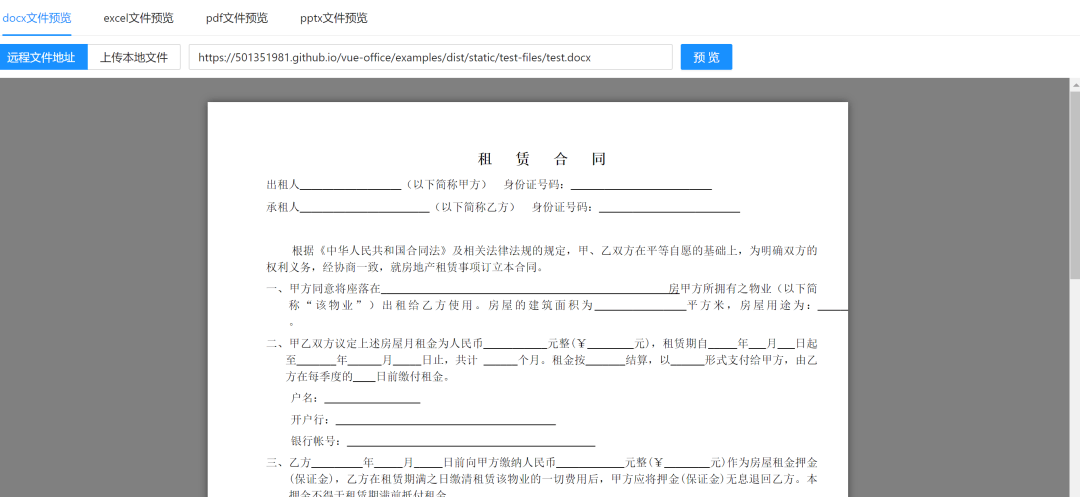Screen dimensions: 1080x497
Task: Select the pdf文件预览 tab
Action: (237, 18)
